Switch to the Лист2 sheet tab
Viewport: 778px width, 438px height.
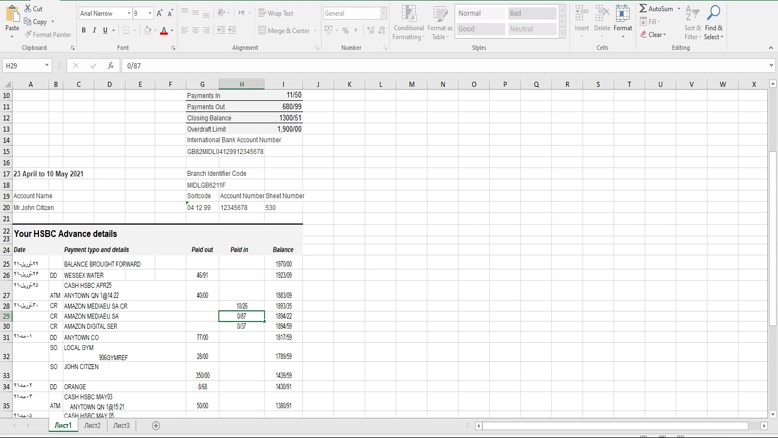point(92,426)
